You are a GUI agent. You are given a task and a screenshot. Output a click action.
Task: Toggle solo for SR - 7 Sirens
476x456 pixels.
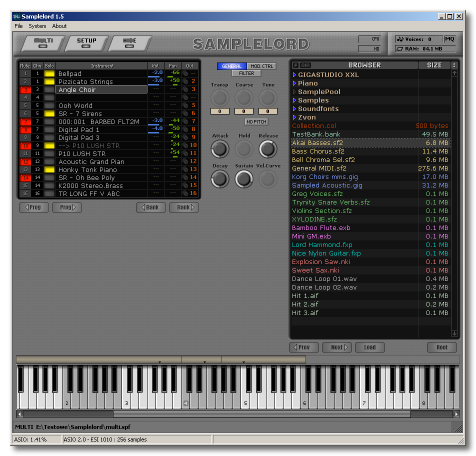coord(49,113)
